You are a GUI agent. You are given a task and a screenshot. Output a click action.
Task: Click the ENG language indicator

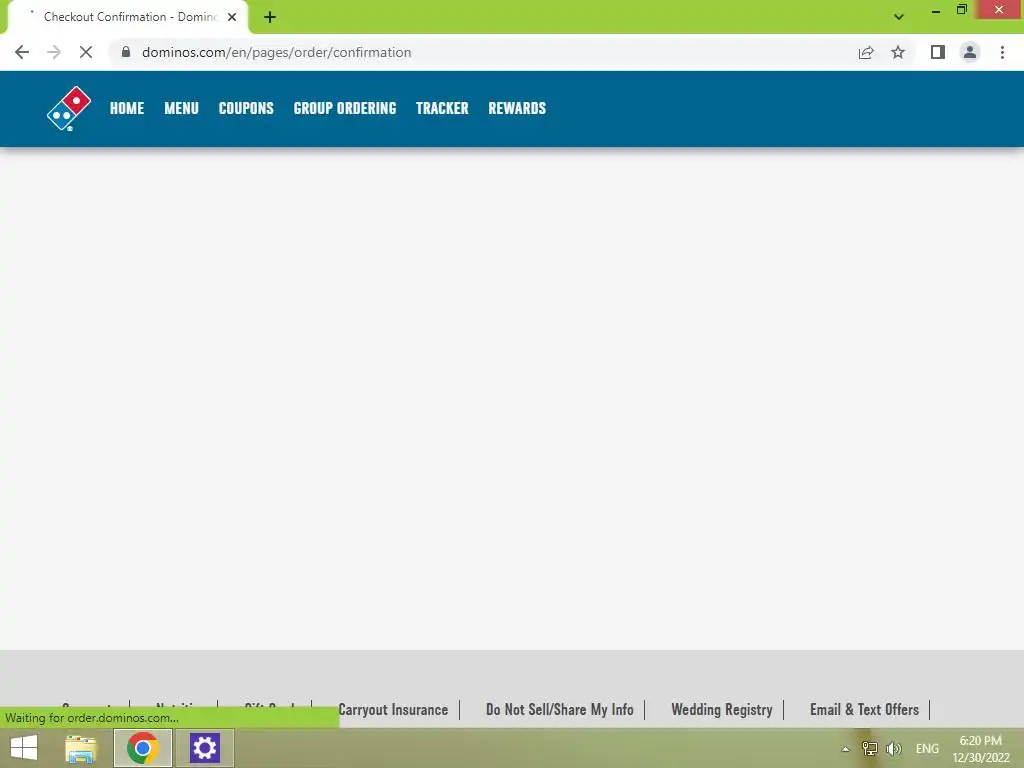click(x=927, y=748)
